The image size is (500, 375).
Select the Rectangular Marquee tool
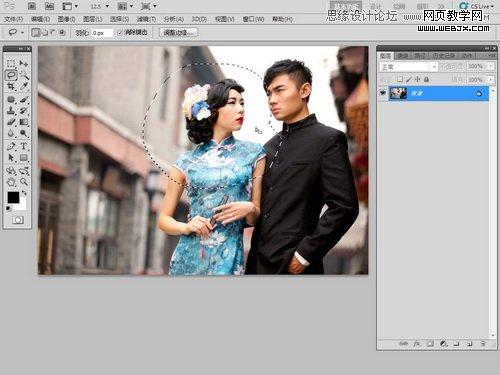[x=11, y=63]
